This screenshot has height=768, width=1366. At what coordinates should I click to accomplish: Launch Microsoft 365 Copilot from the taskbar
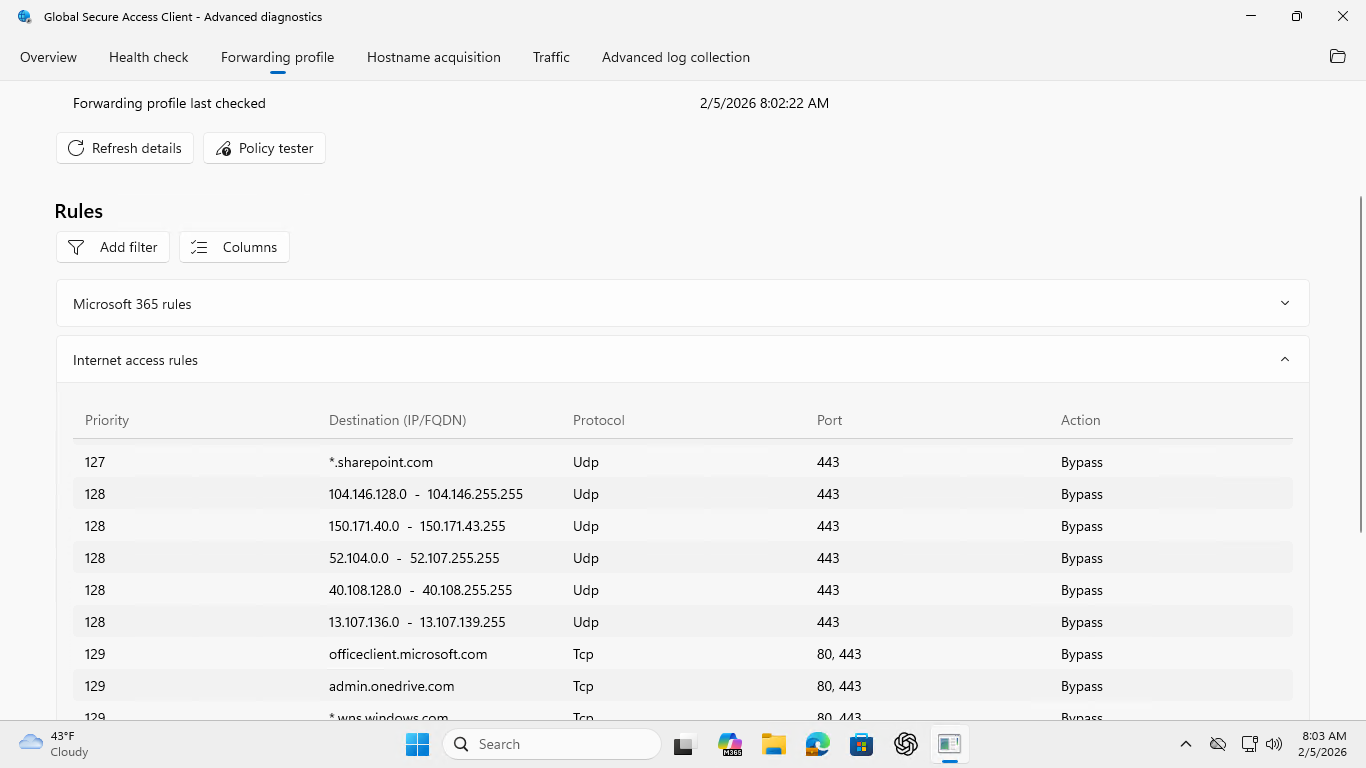click(x=730, y=744)
